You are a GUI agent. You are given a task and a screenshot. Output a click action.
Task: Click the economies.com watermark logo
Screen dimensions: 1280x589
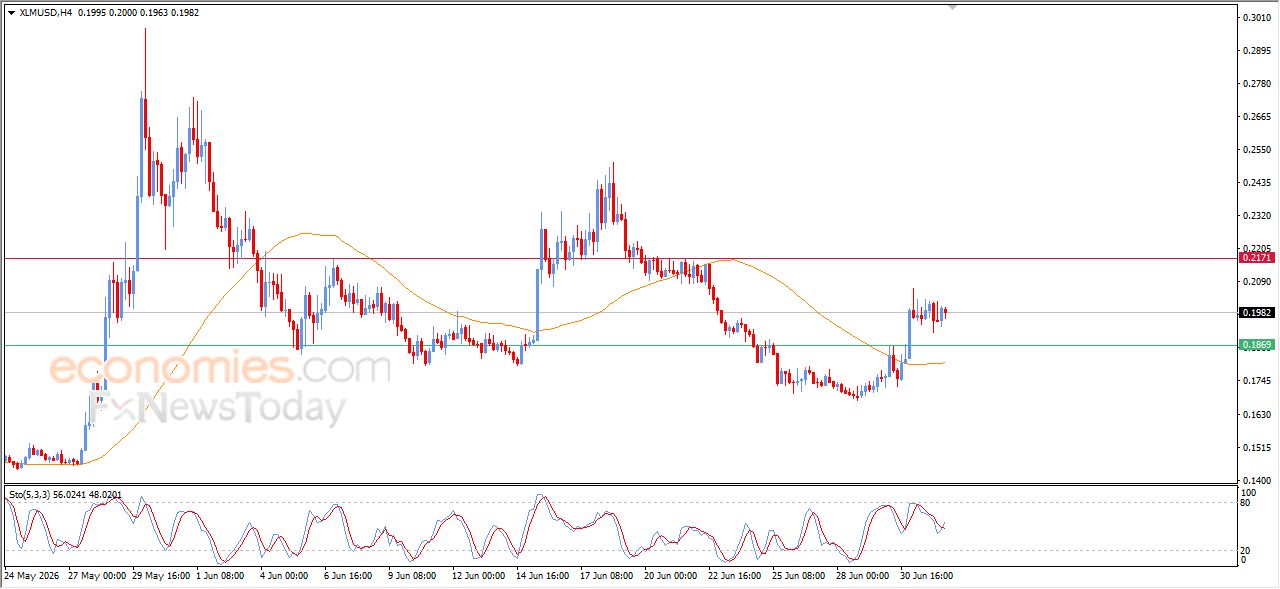click(x=220, y=368)
